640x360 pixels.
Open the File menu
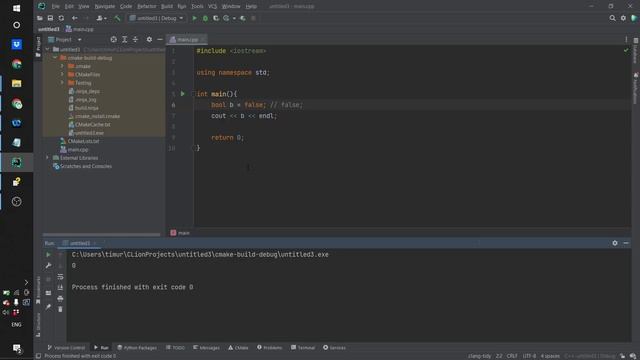[x=56, y=6]
